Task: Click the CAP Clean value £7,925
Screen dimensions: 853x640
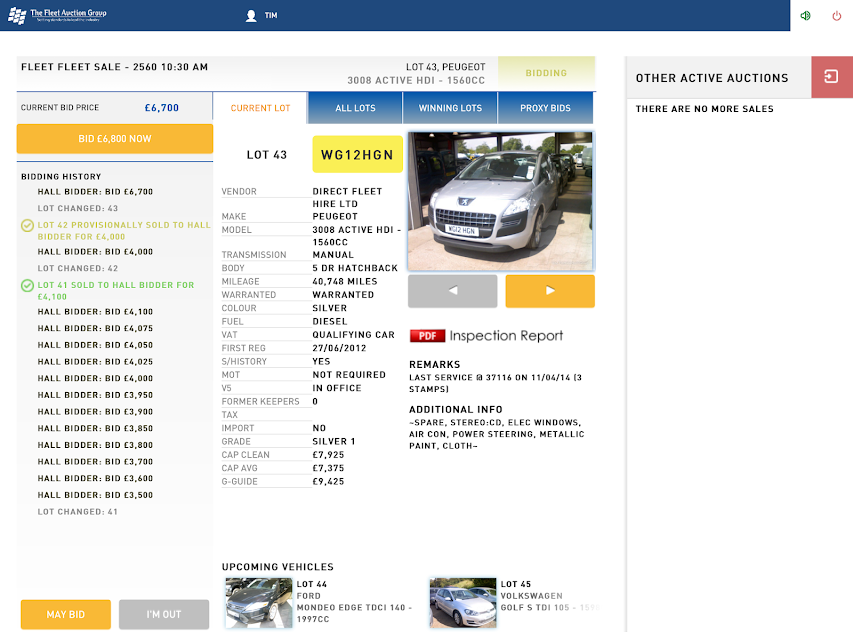Action: coord(328,455)
